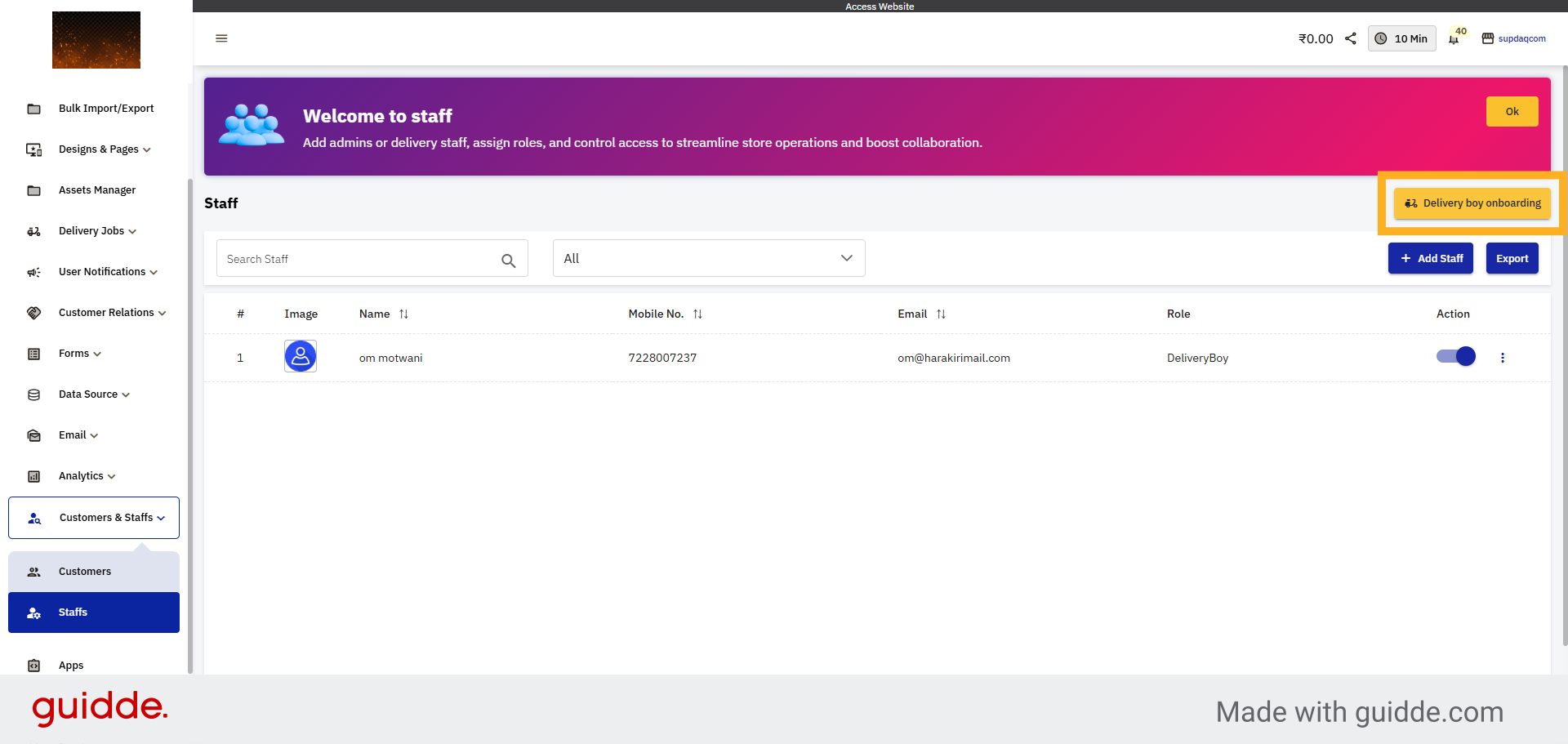Open the supdaqcom store link
The image size is (1568, 744).
(1522, 38)
